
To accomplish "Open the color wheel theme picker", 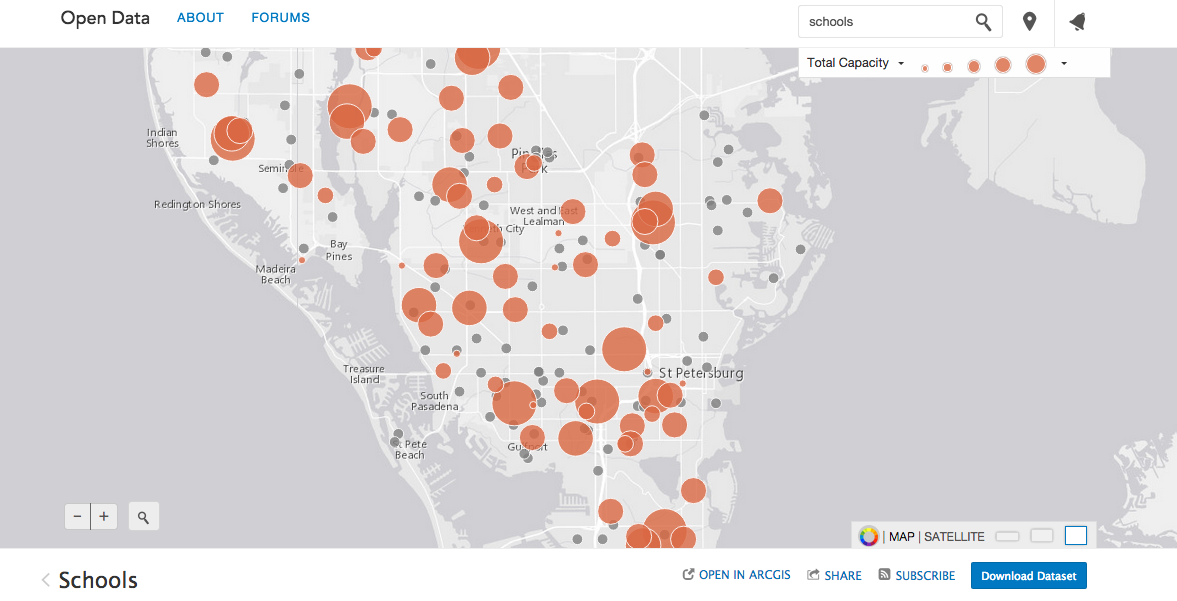I will tap(868, 536).
